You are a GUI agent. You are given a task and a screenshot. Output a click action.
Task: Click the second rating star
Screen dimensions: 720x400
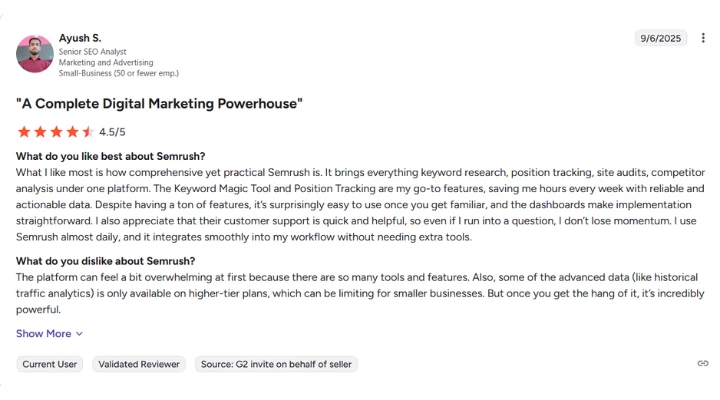coord(40,131)
